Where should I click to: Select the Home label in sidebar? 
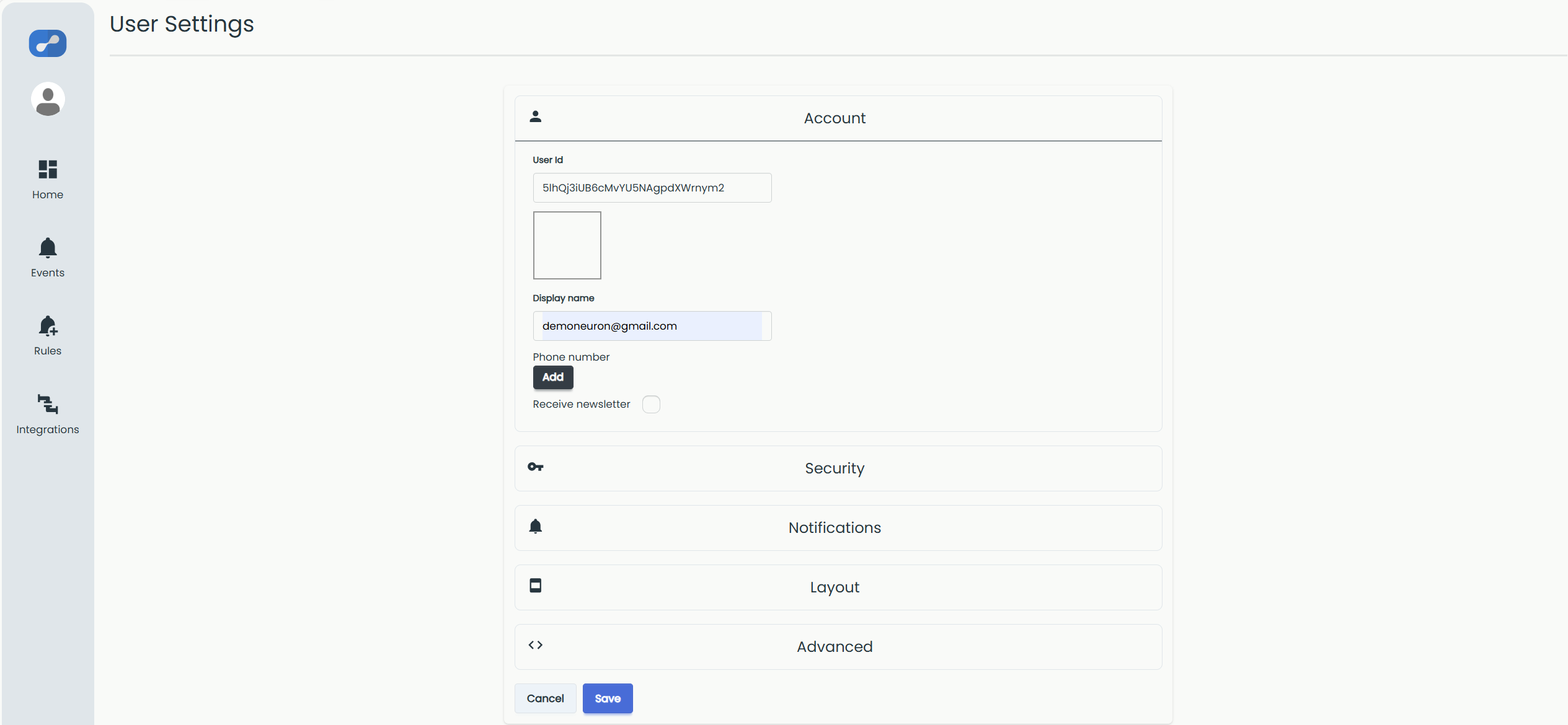click(48, 195)
